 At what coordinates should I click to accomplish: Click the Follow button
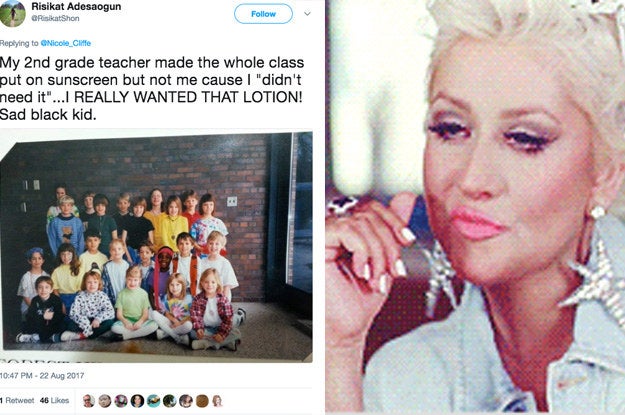click(263, 14)
